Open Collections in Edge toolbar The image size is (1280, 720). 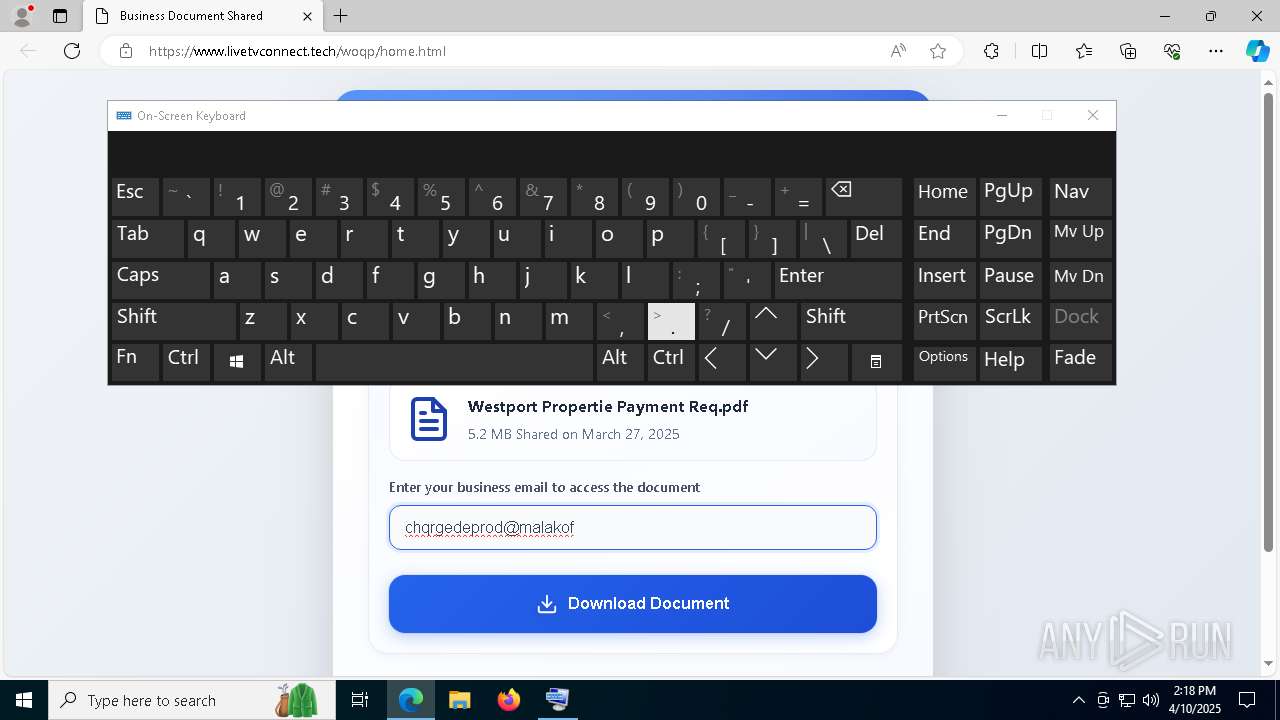(x=1128, y=51)
